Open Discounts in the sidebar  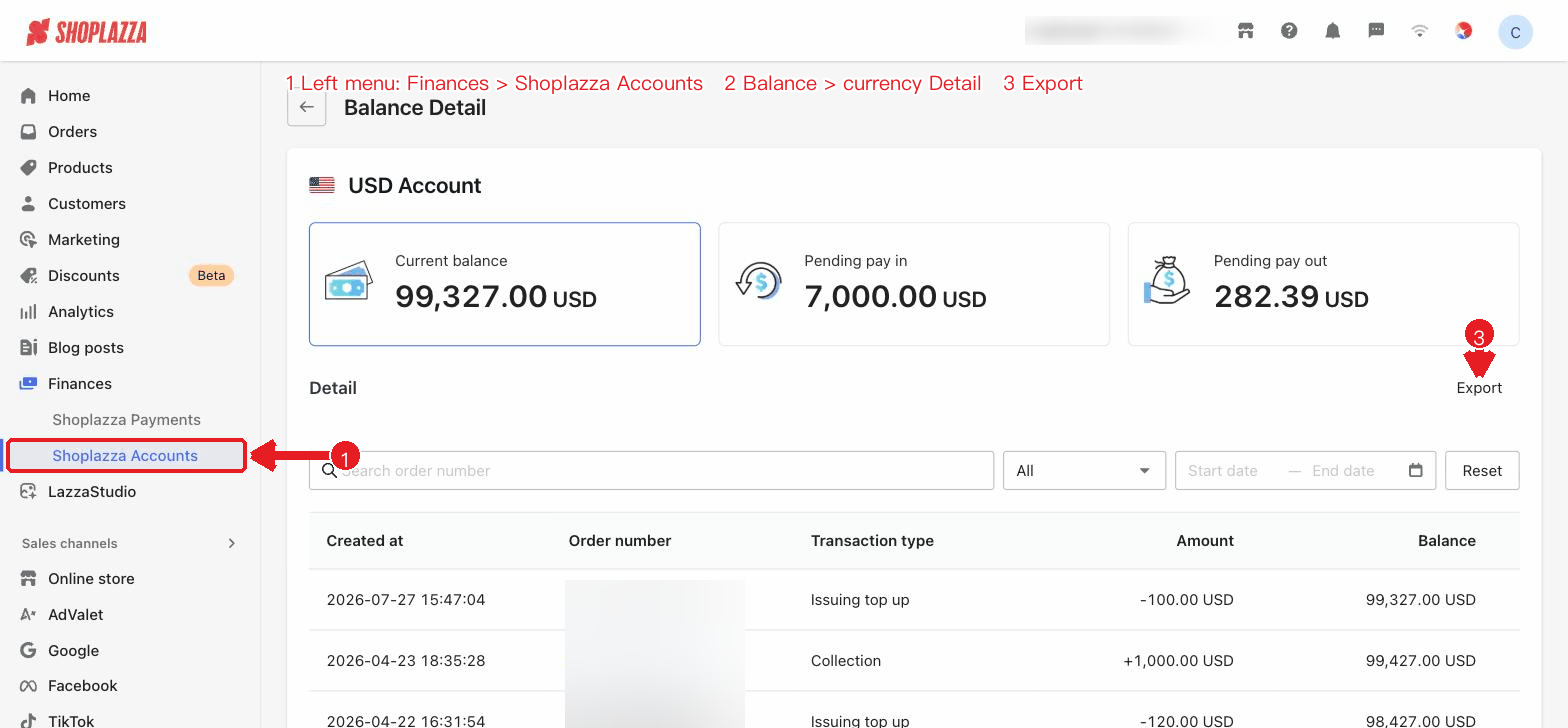tap(84, 276)
